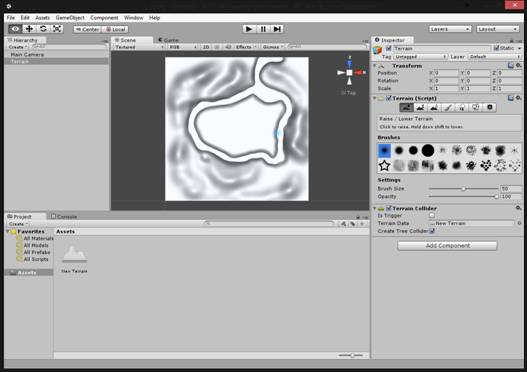The image size is (527, 372).
Task: Open the Layout dropdown
Action: click(x=497, y=29)
